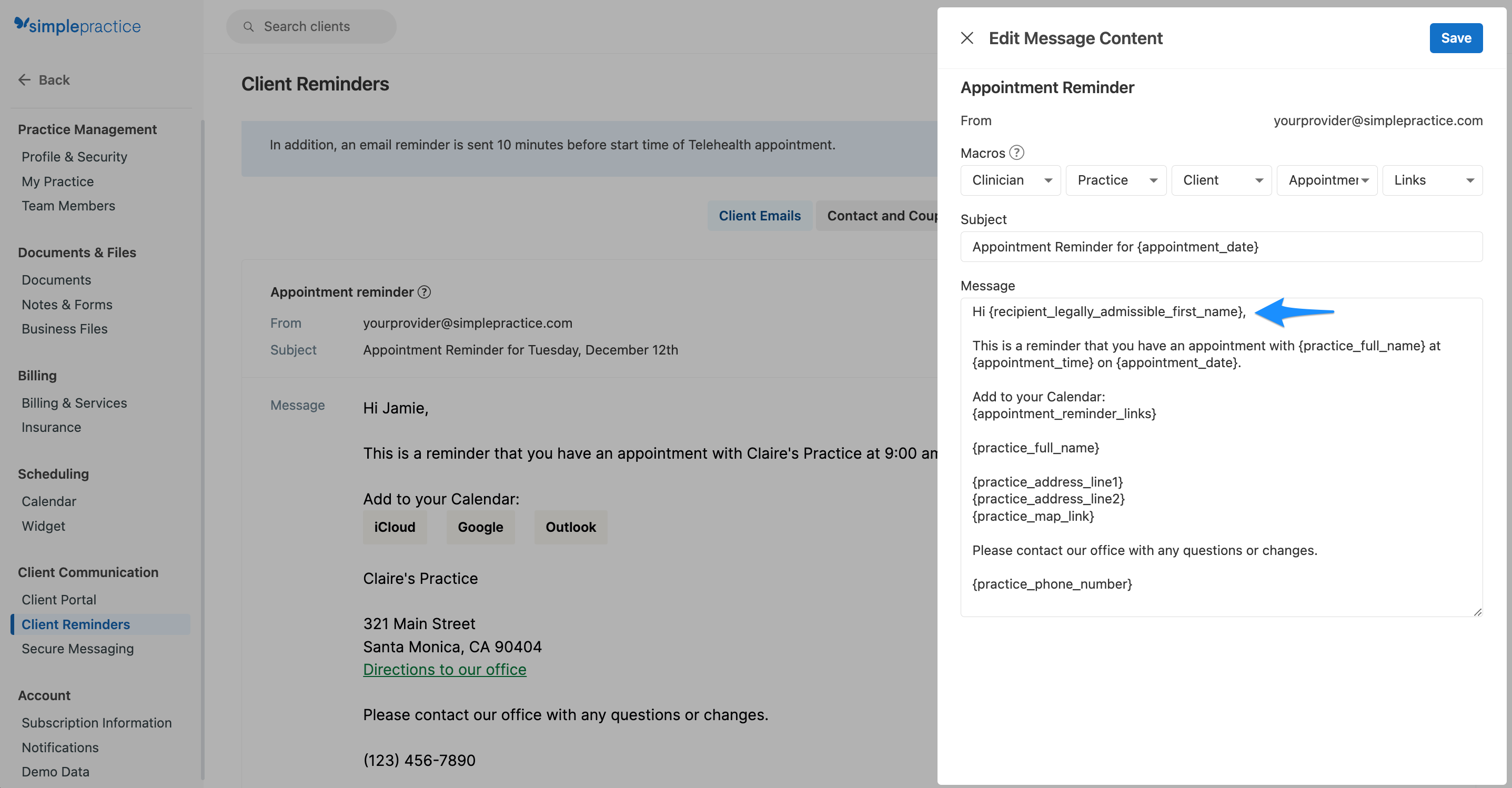Open Notifications under Account
The height and width of the screenshot is (788, 1512).
[x=60, y=747]
